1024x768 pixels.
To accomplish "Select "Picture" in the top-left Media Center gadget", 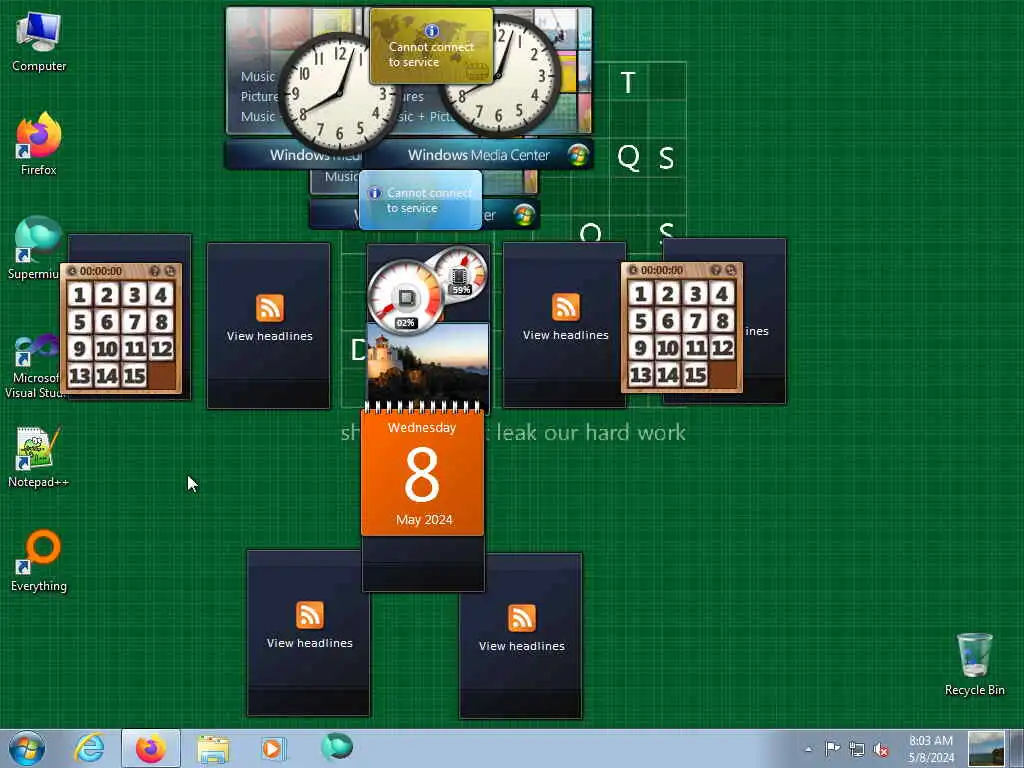I will point(259,97).
